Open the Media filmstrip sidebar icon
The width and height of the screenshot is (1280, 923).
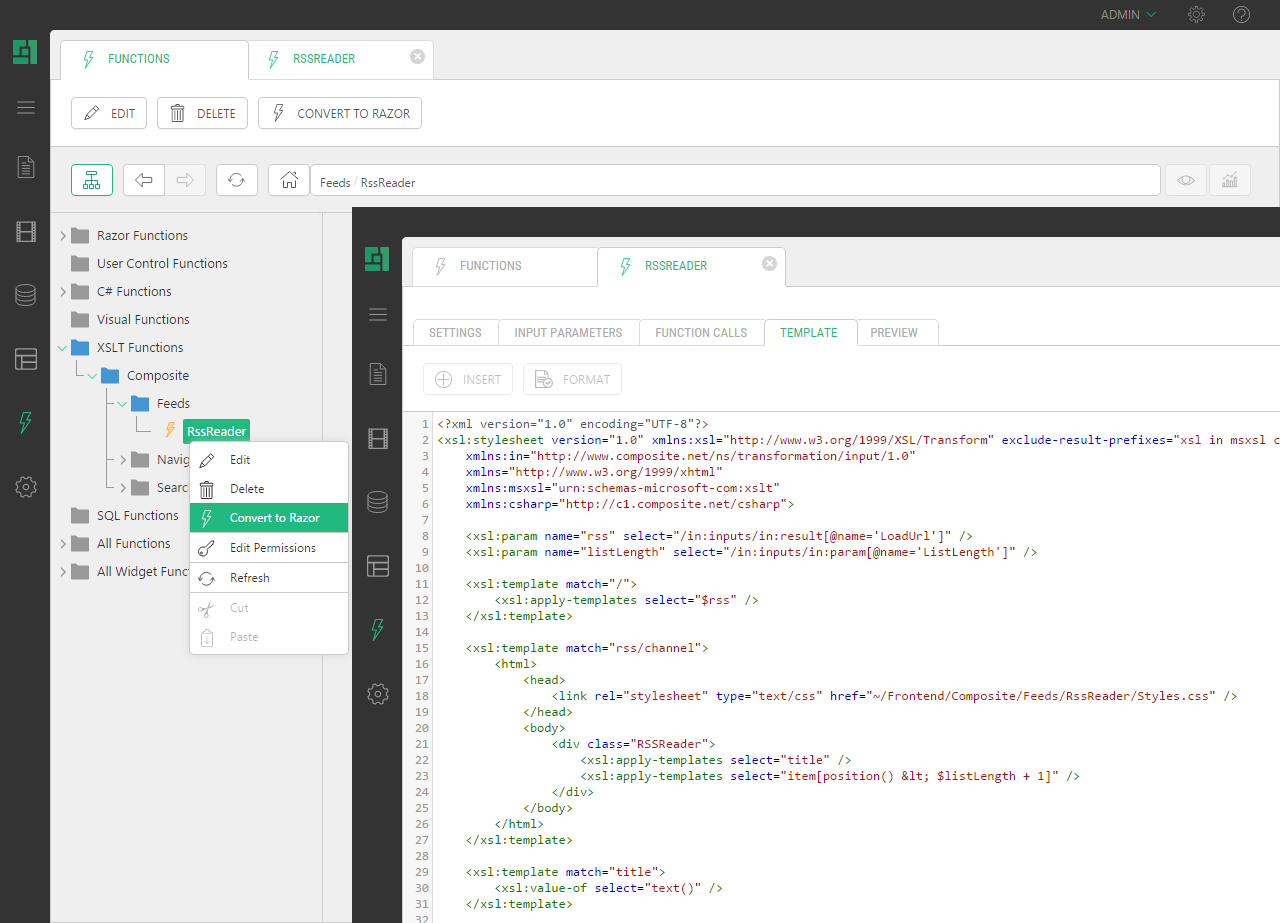(26, 232)
